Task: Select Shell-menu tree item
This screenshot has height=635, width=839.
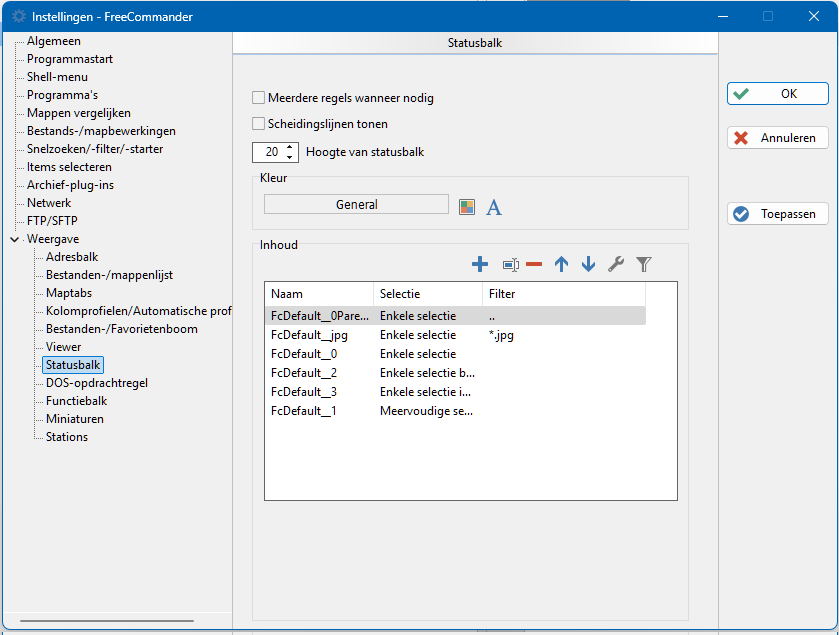Action: click(x=57, y=77)
